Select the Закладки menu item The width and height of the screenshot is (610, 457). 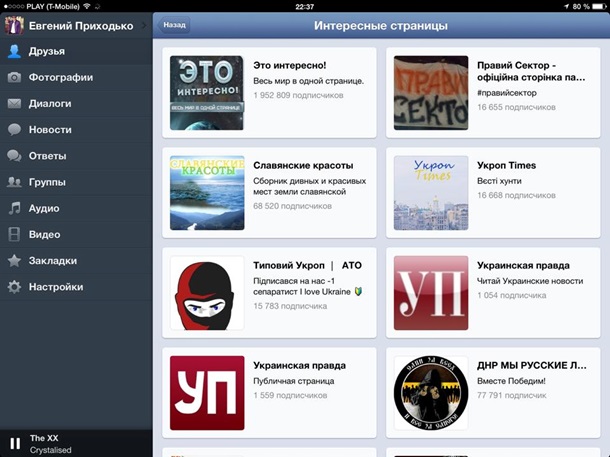pyautogui.click(x=53, y=261)
